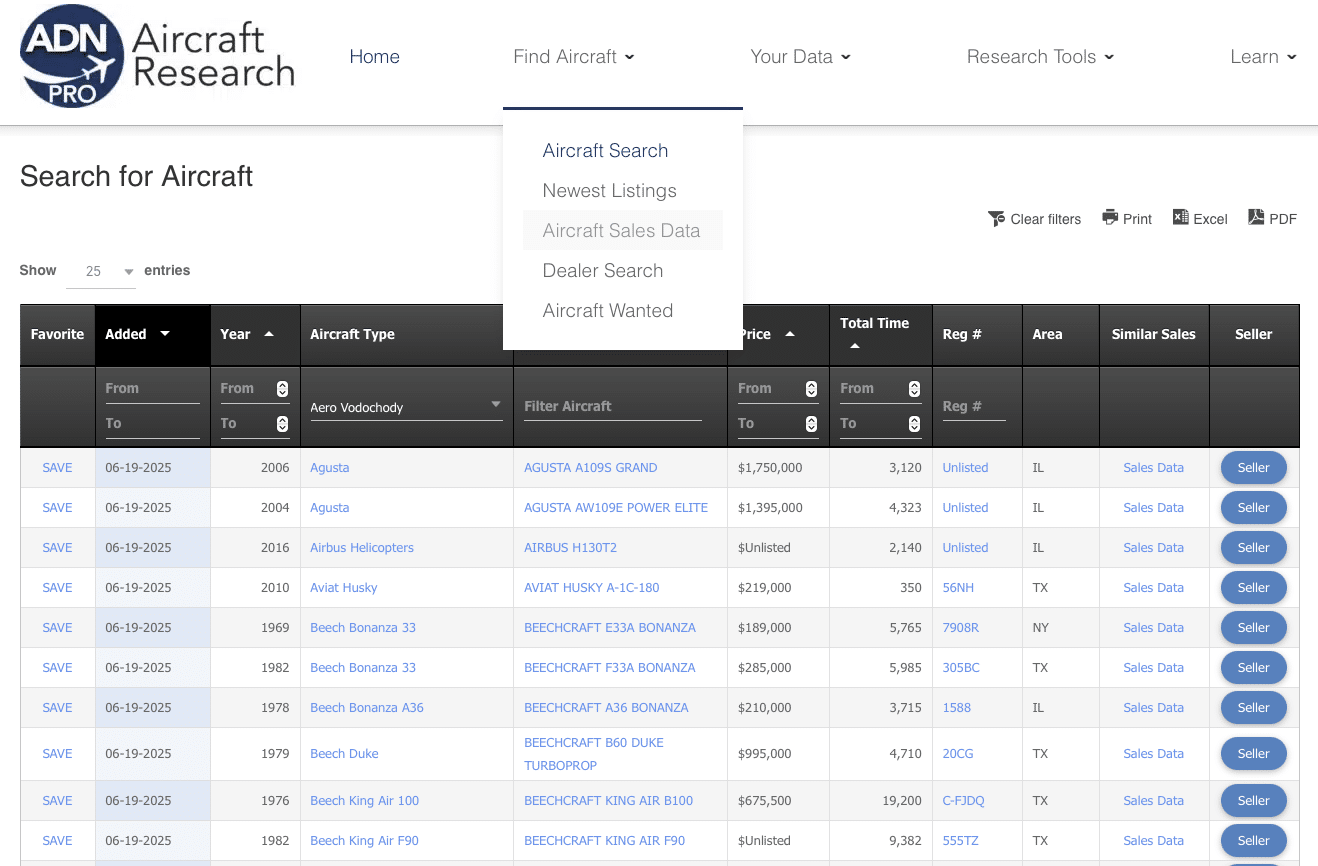Click registration number 305BC
Screen dimensions: 1318x866
pyautogui.click(x=961, y=668)
